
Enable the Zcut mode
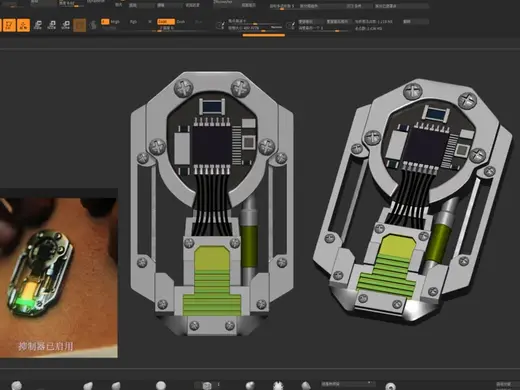[x=199, y=22]
